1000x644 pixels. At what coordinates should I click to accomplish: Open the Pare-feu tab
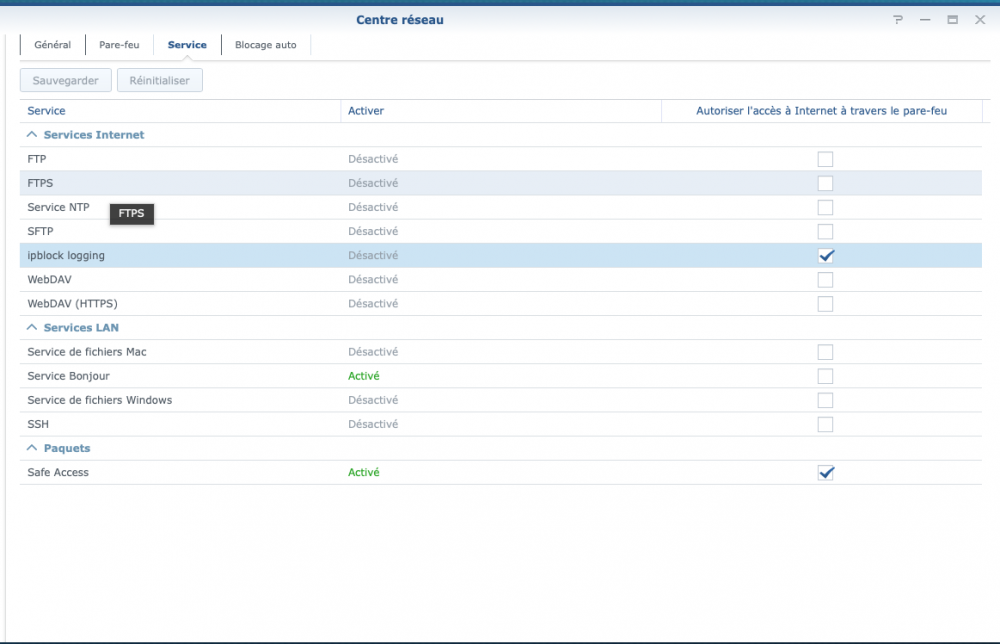[119, 45]
